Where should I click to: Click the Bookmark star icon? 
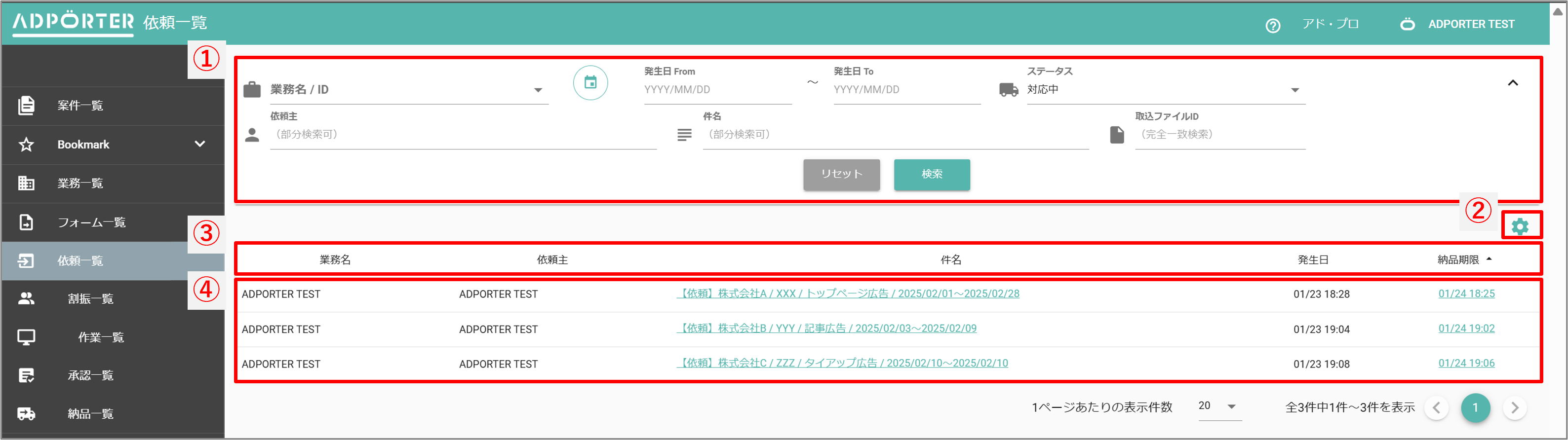[26, 144]
